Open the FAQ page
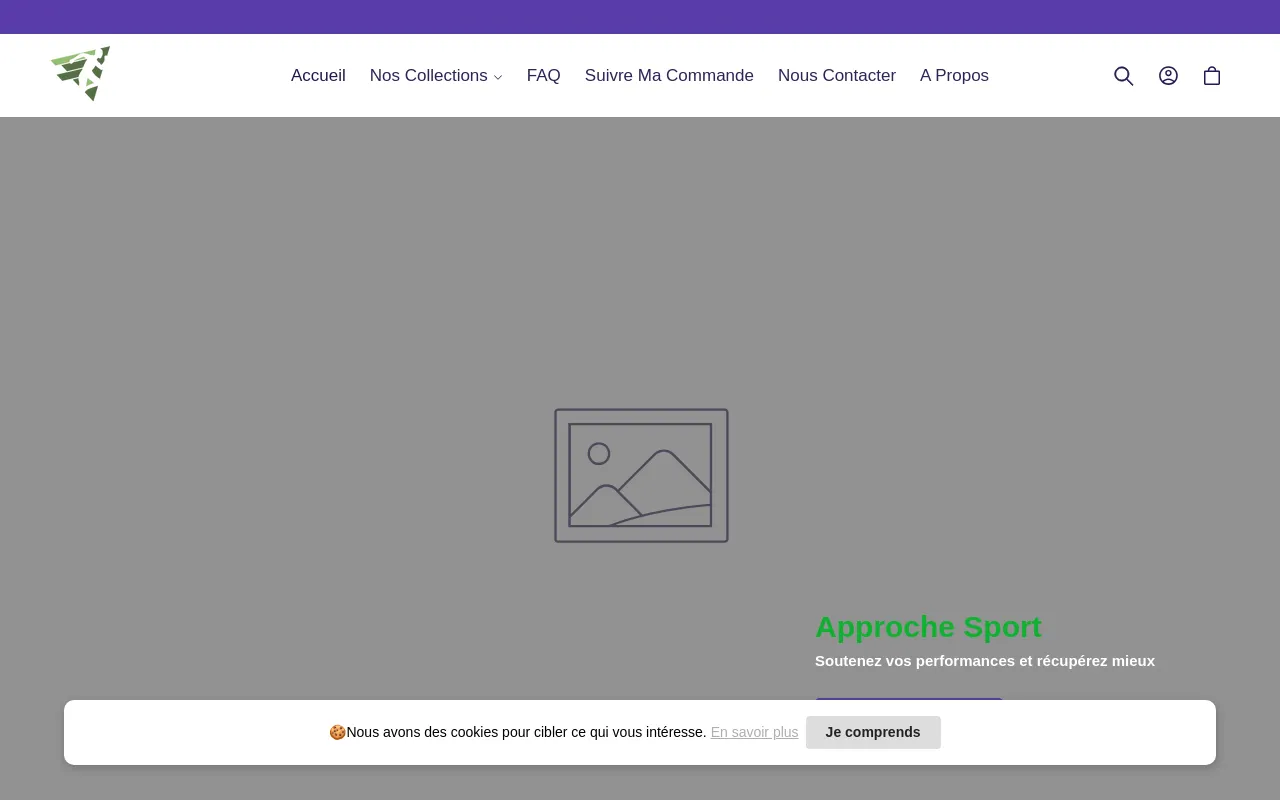 (x=543, y=75)
